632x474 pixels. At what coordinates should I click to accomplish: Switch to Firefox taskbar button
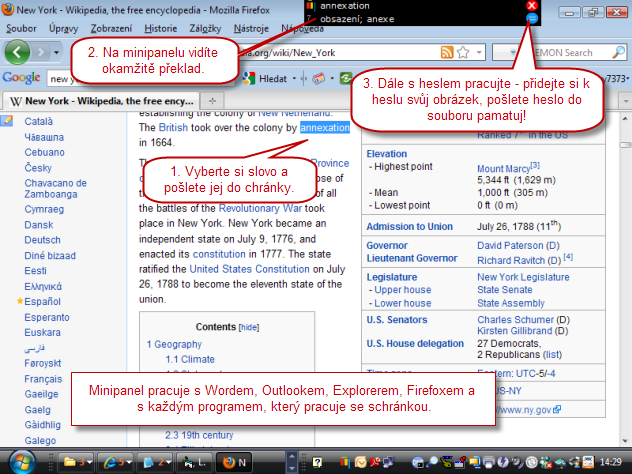[x=236, y=462]
